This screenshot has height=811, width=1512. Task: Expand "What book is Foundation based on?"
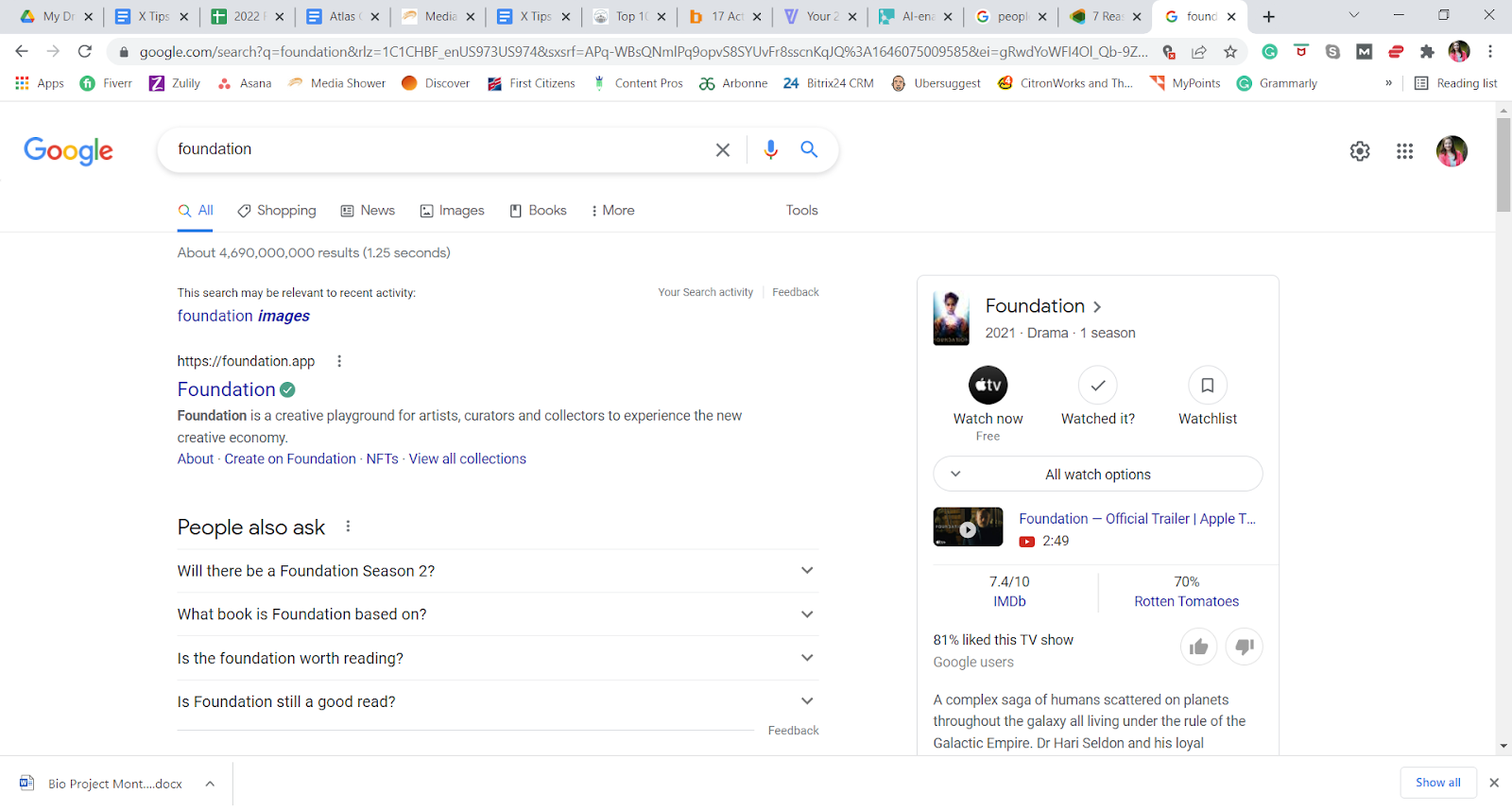[498, 614]
